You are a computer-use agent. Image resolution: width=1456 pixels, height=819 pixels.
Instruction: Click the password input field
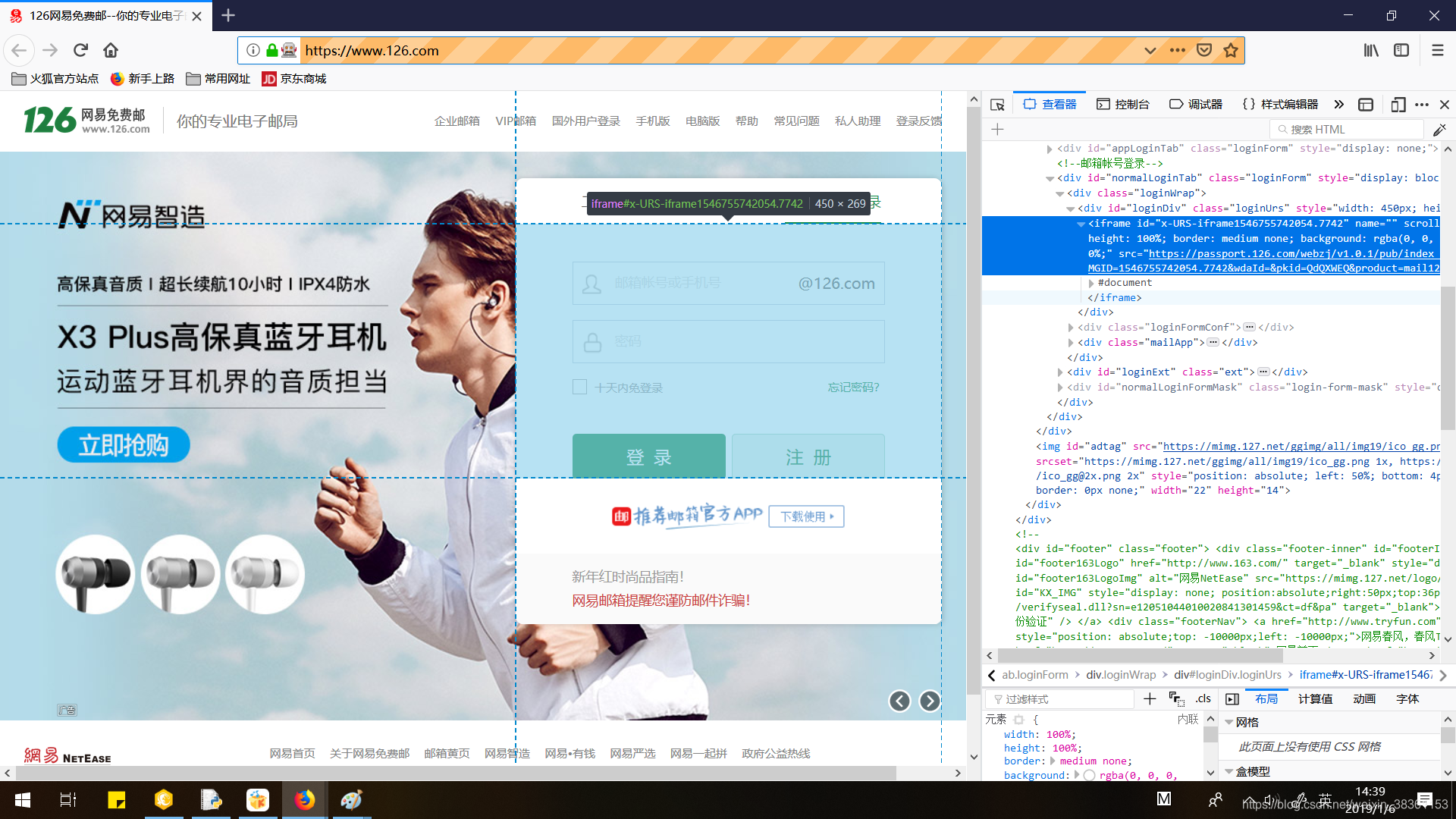728,341
